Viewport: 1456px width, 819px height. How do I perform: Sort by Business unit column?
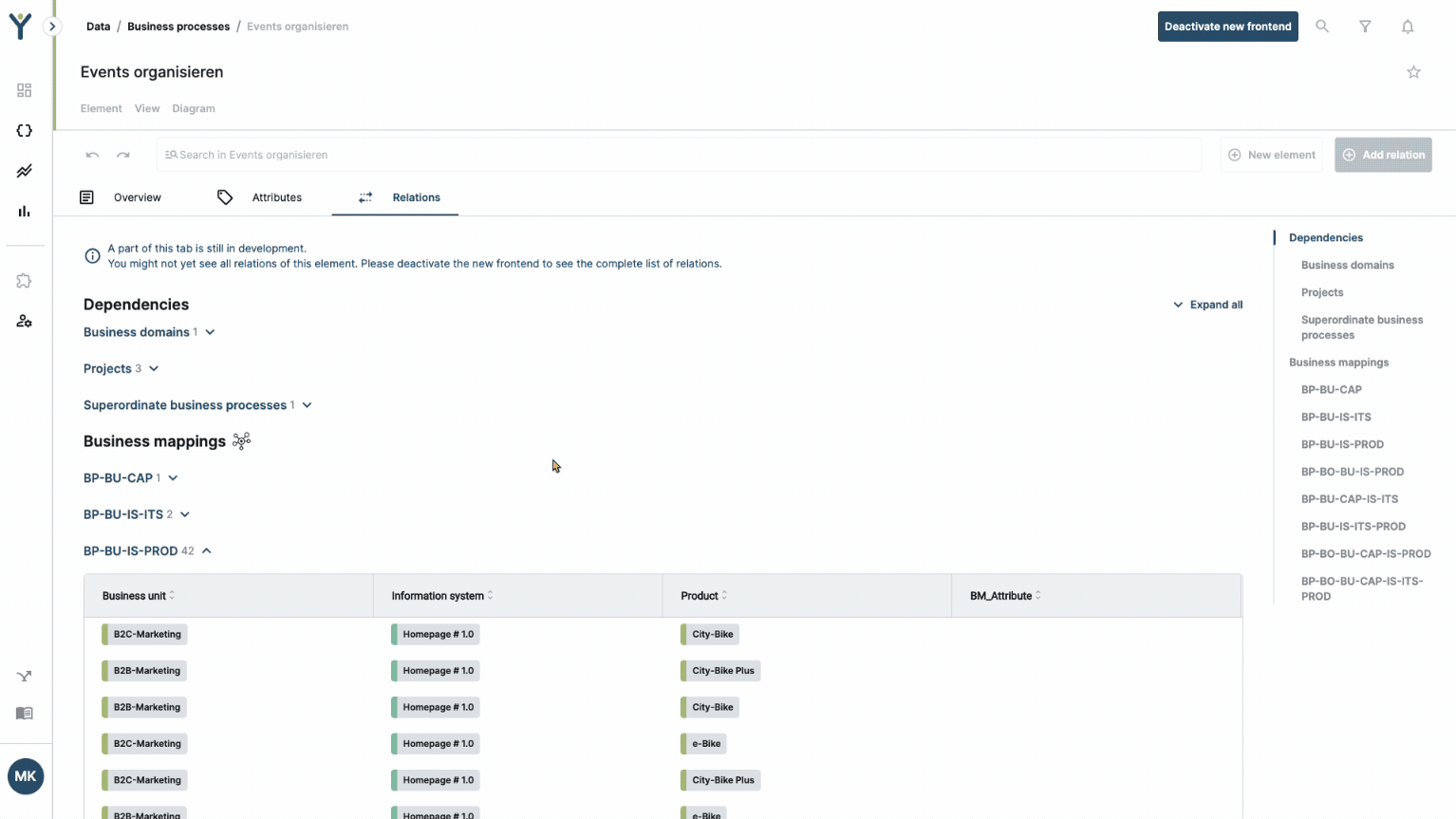click(139, 596)
